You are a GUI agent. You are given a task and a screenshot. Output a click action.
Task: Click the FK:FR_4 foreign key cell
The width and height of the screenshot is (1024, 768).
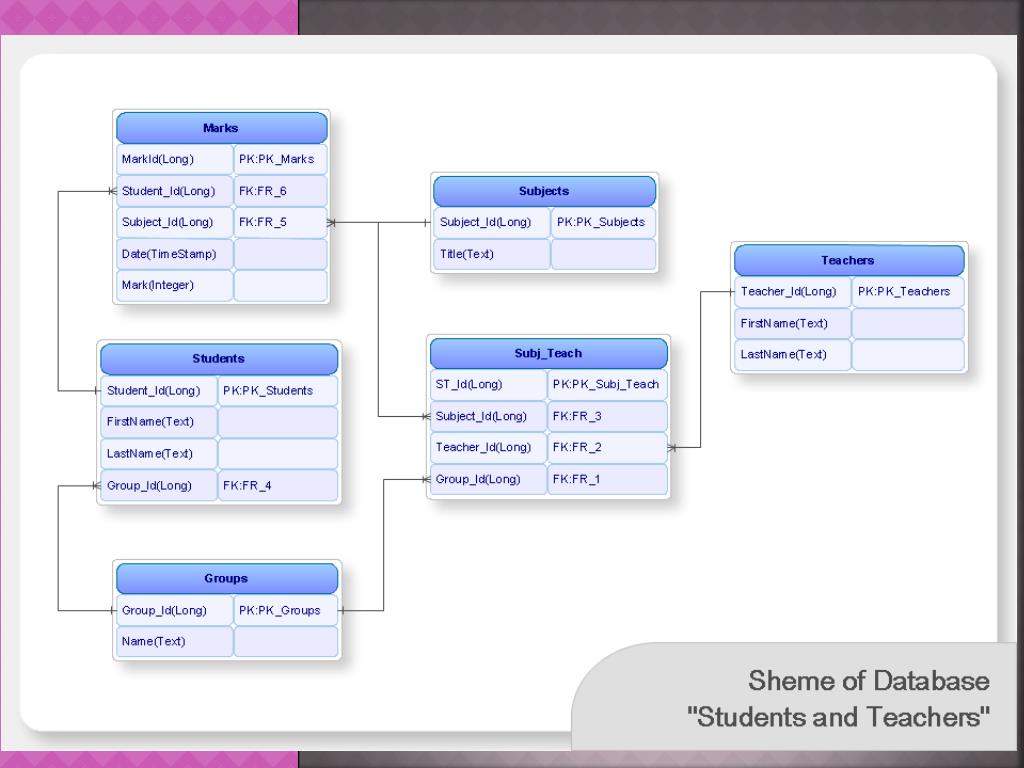click(278, 484)
